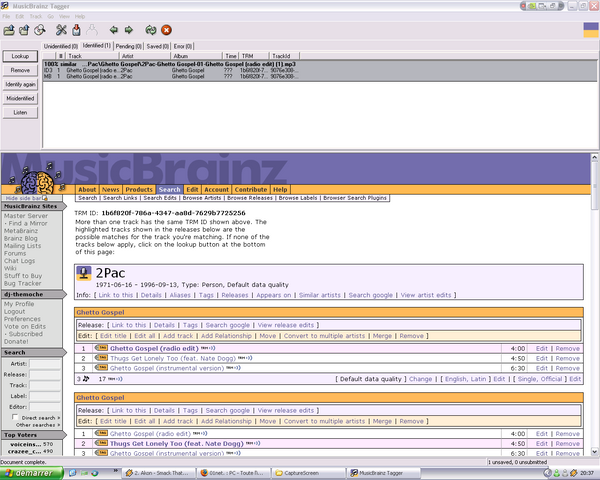Click the TrackId column header

284,56
